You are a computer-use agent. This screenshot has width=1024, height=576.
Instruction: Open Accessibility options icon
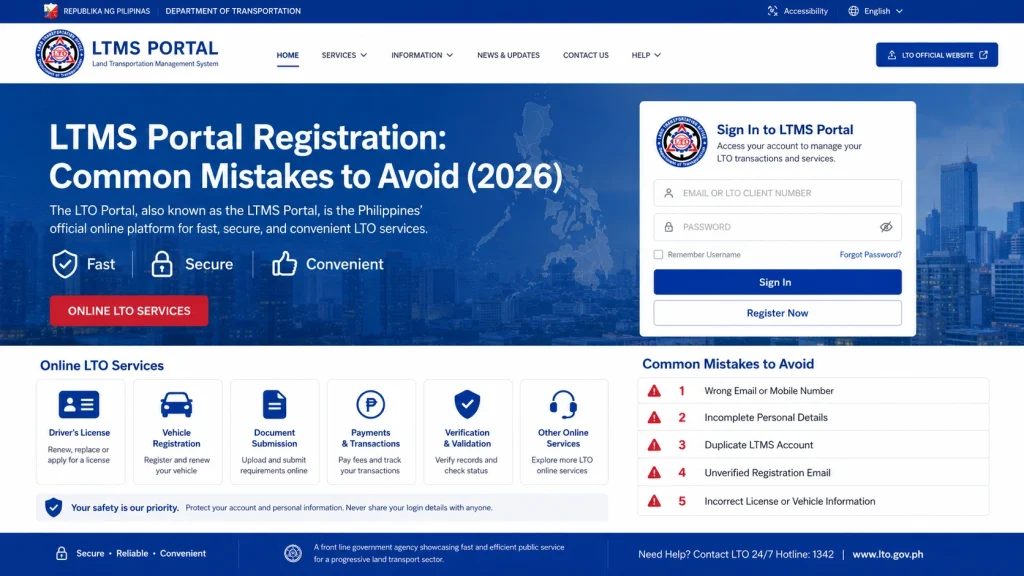coord(773,11)
